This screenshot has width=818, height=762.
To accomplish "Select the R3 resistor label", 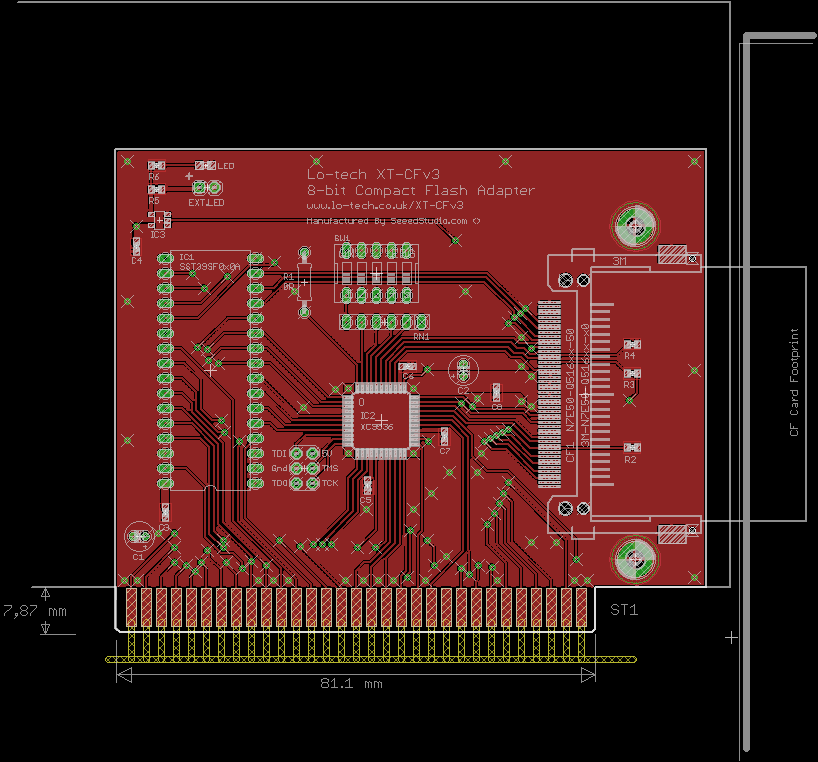I will point(629,385).
